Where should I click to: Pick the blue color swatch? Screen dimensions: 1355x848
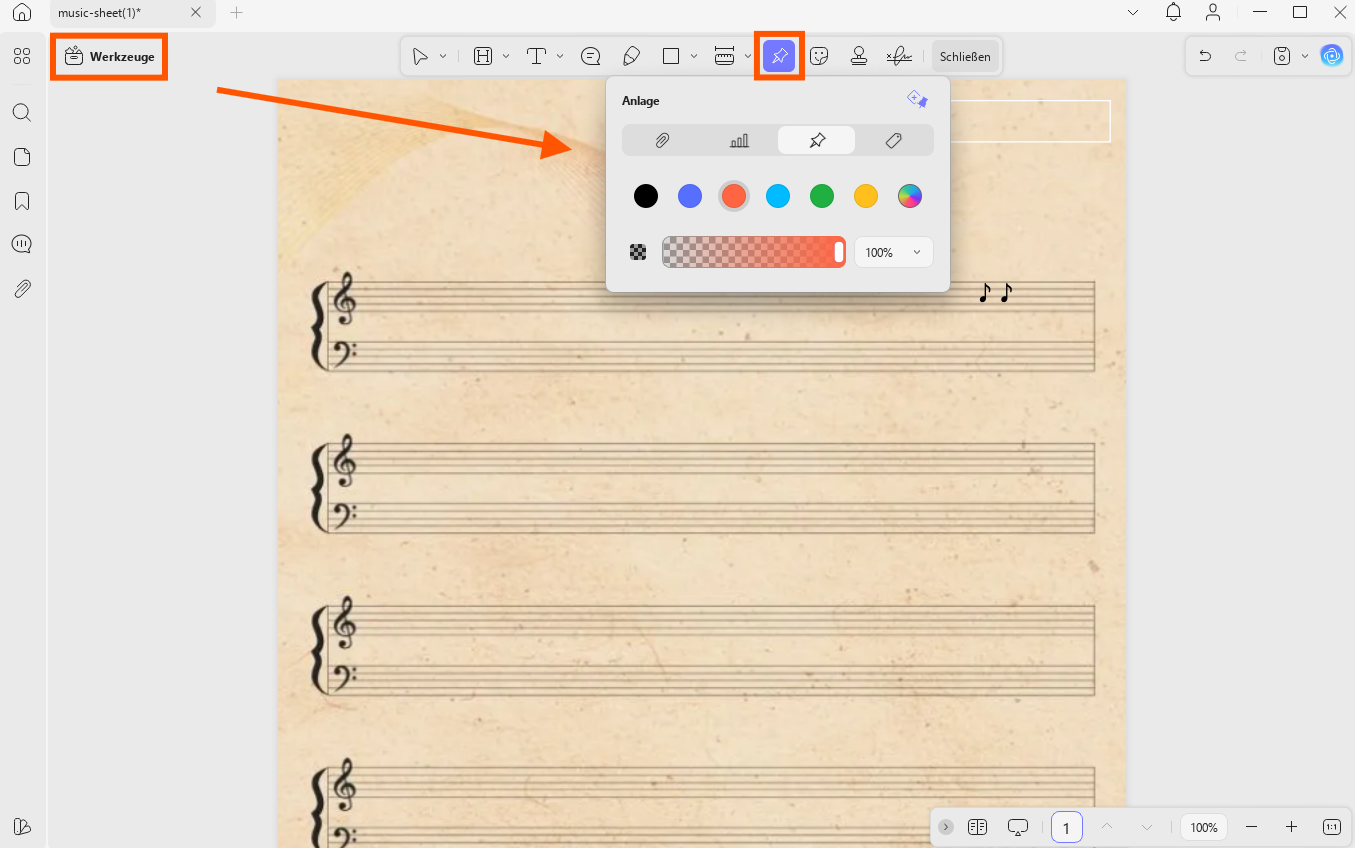pos(690,196)
